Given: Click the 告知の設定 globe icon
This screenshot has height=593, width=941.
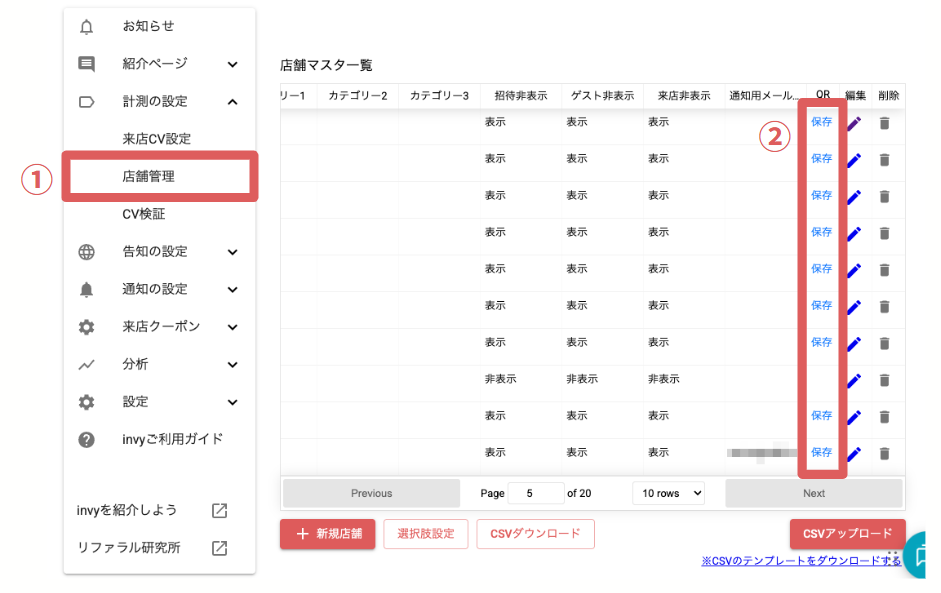Looking at the screenshot, I should [x=86, y=252].
